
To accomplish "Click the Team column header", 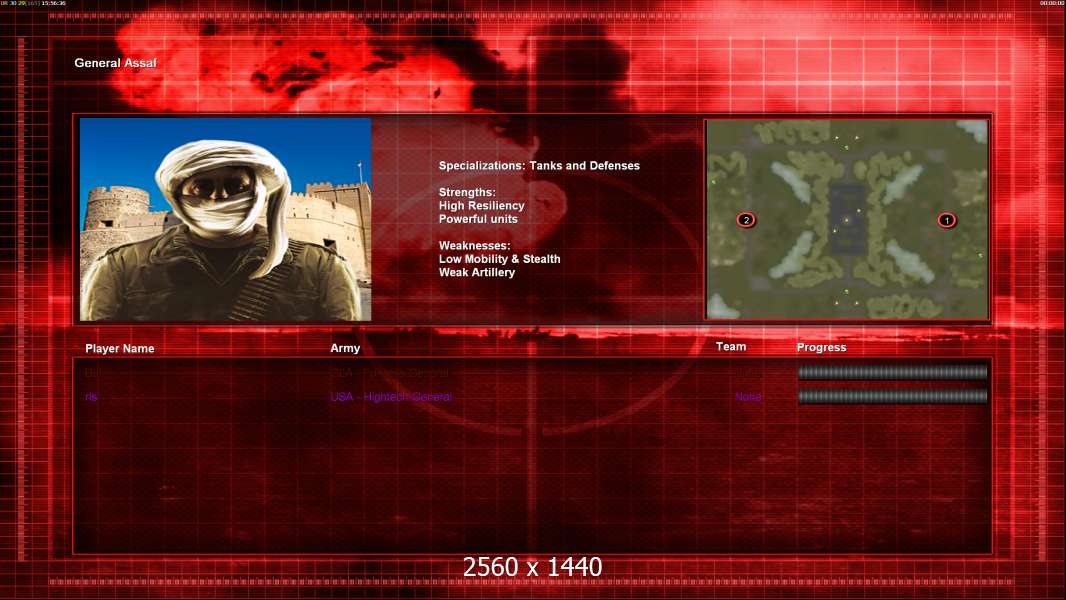I will point(731,347).
